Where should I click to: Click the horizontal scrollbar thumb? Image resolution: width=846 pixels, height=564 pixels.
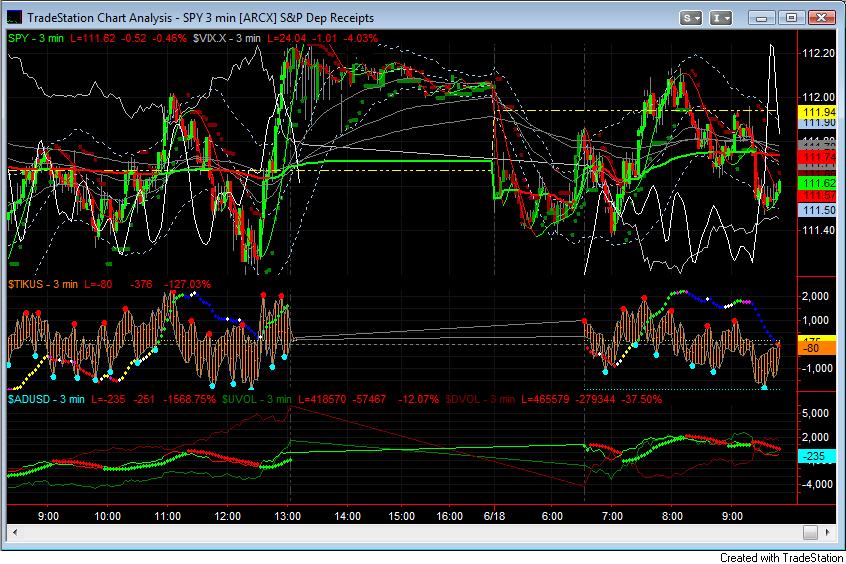click(x=810, y=532)
